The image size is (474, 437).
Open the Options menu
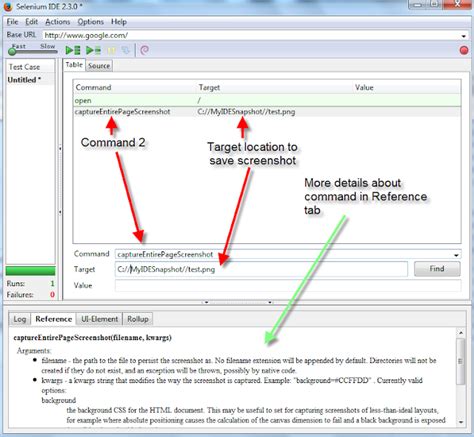click(x=91, y=22)
